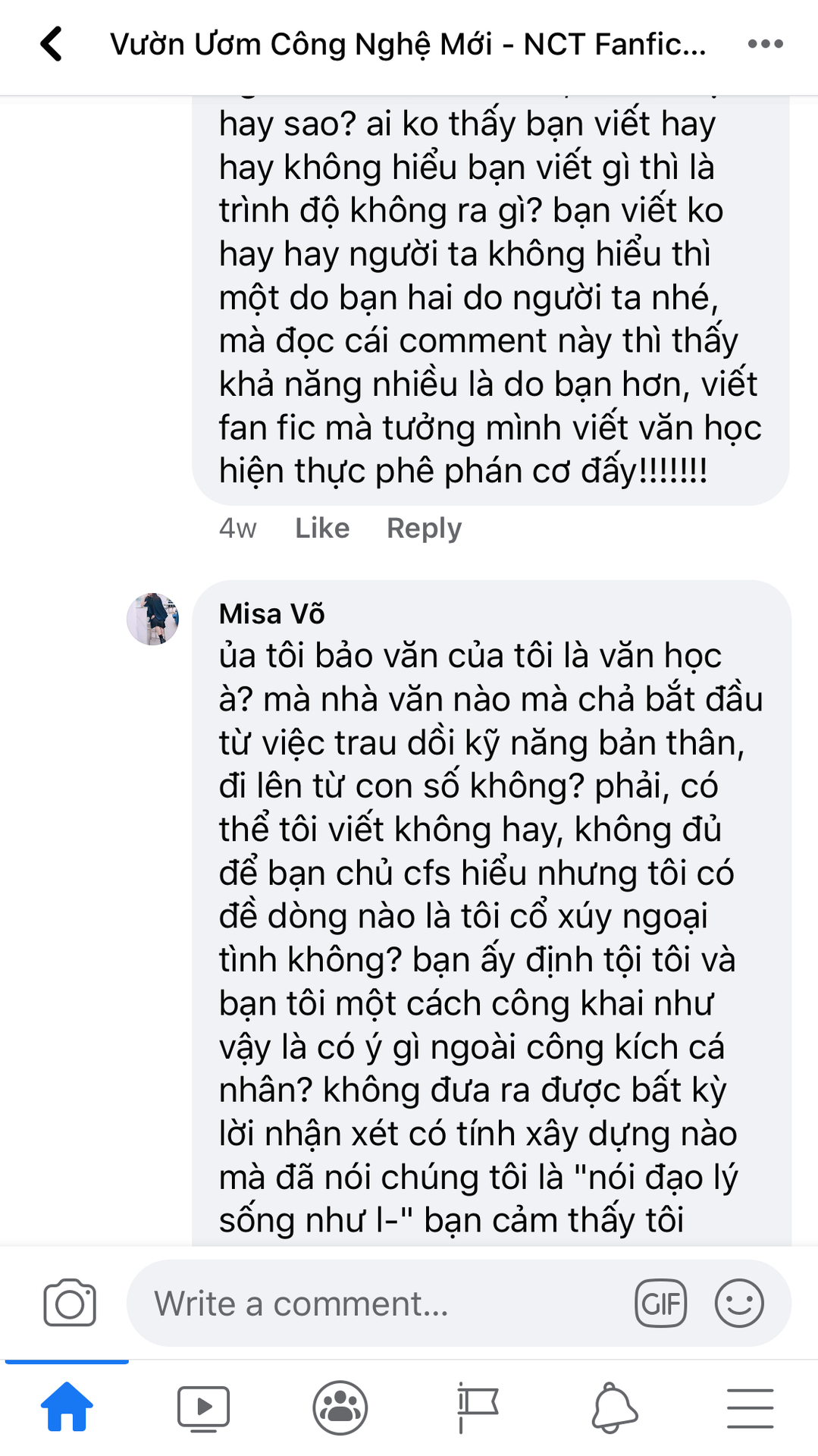Tap the 4w timestamp of the comment

click(x=238, y=529)
